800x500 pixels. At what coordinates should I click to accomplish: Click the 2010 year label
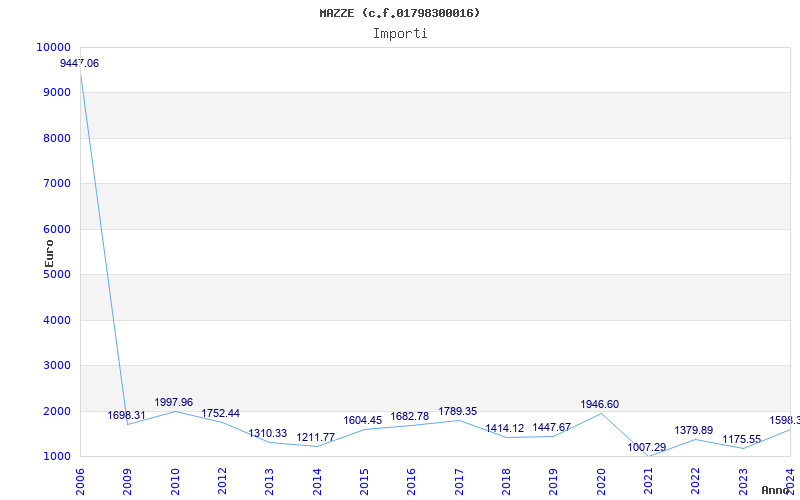[x=175, y=481]
